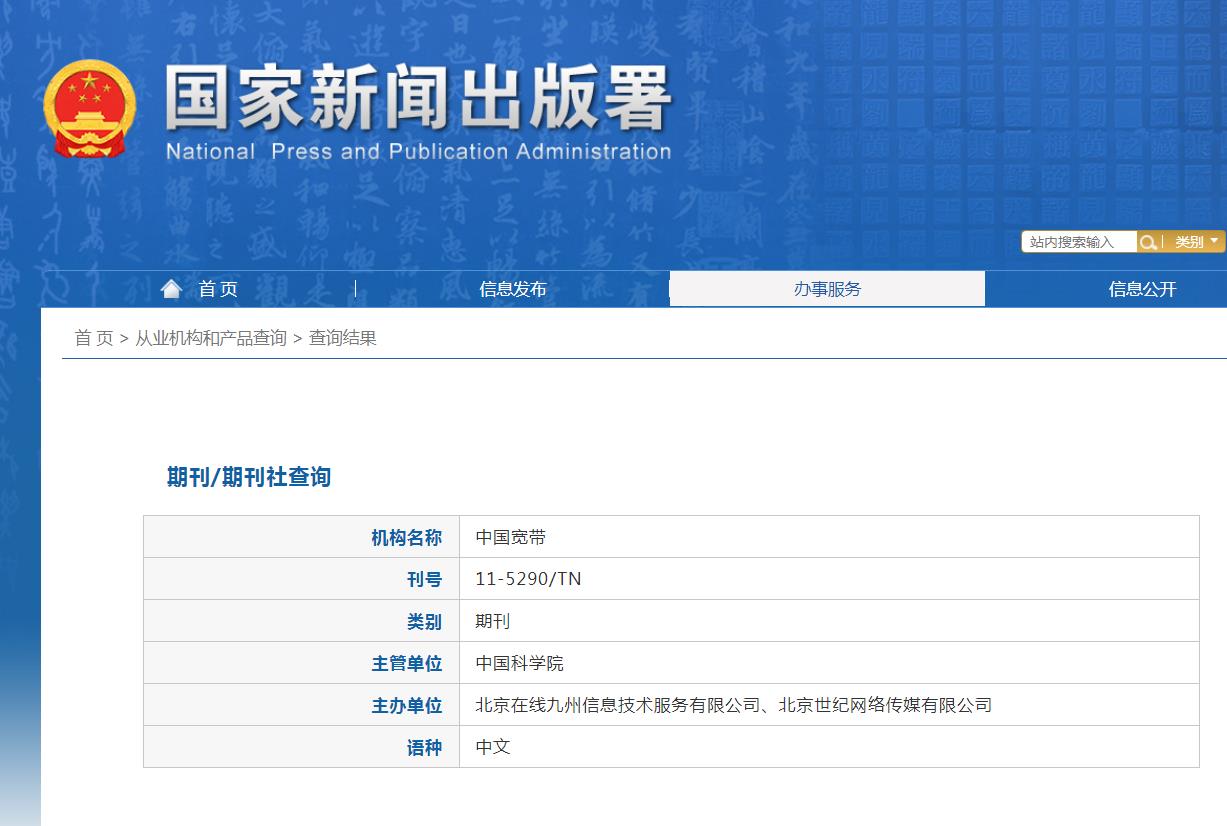
Task: Open the 信息公开 section
Action: [1140, 289]
